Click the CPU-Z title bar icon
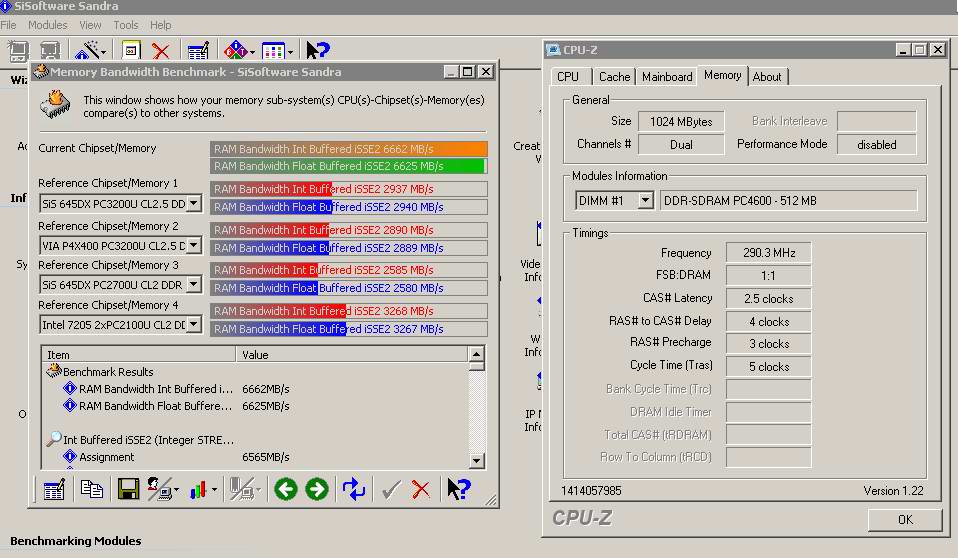 [554, 50]
